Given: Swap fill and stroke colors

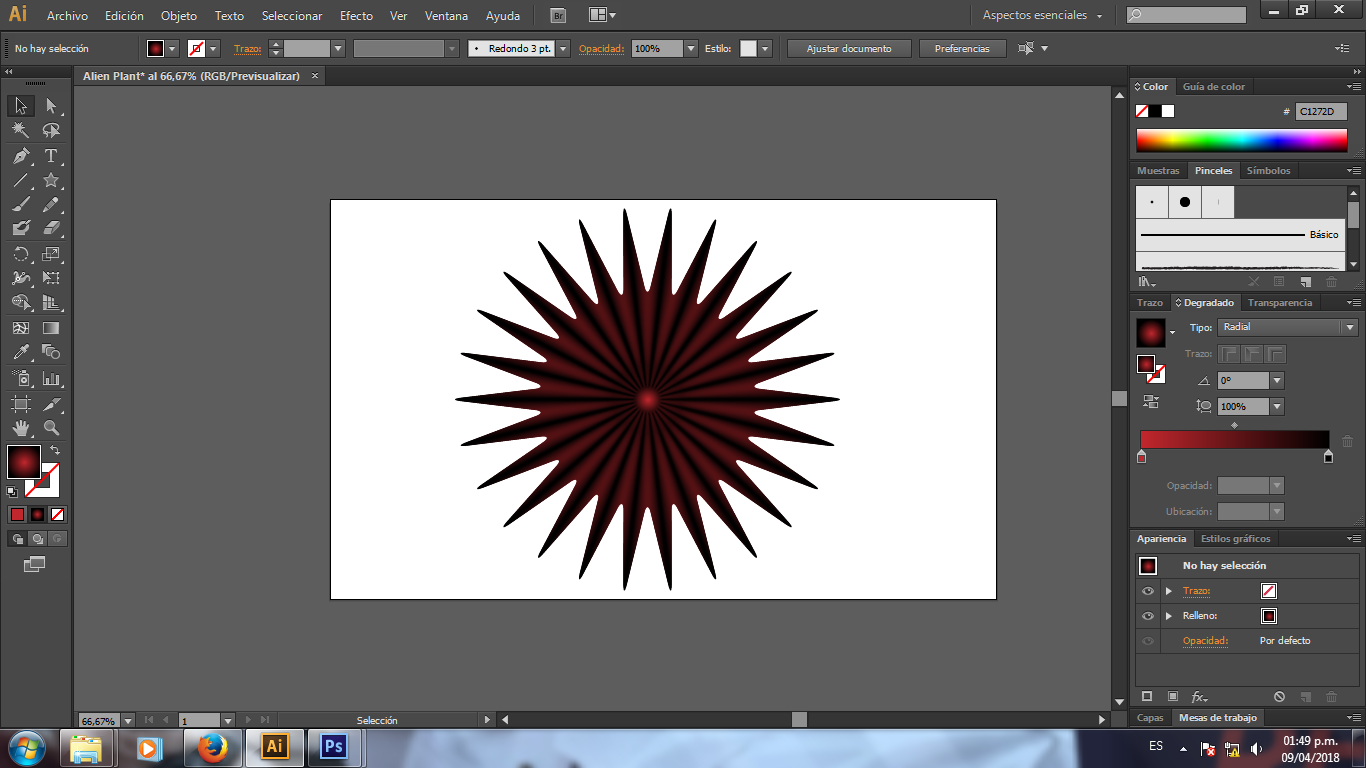Looking at the screenshot, I should (55, 451).
